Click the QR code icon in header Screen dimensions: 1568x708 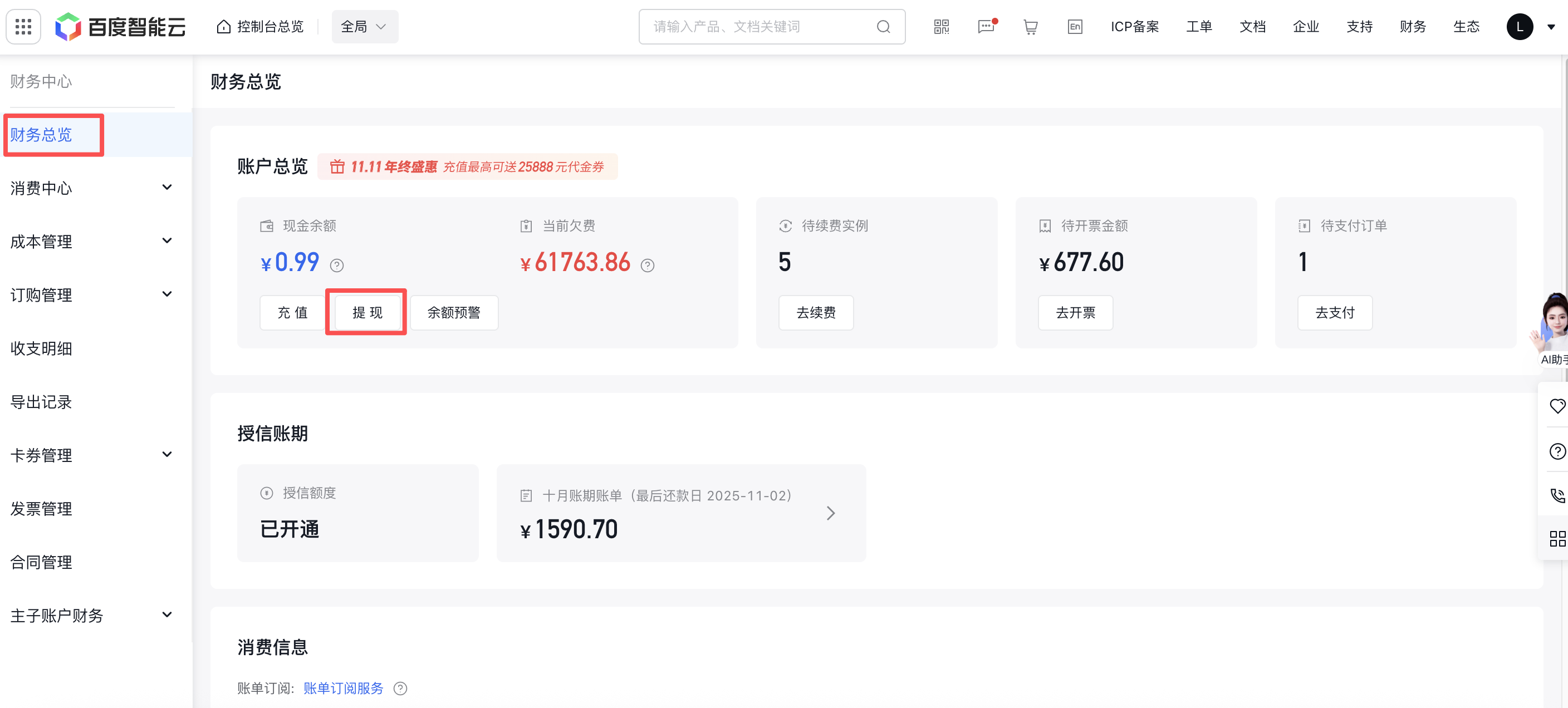[x=941, y=27]
